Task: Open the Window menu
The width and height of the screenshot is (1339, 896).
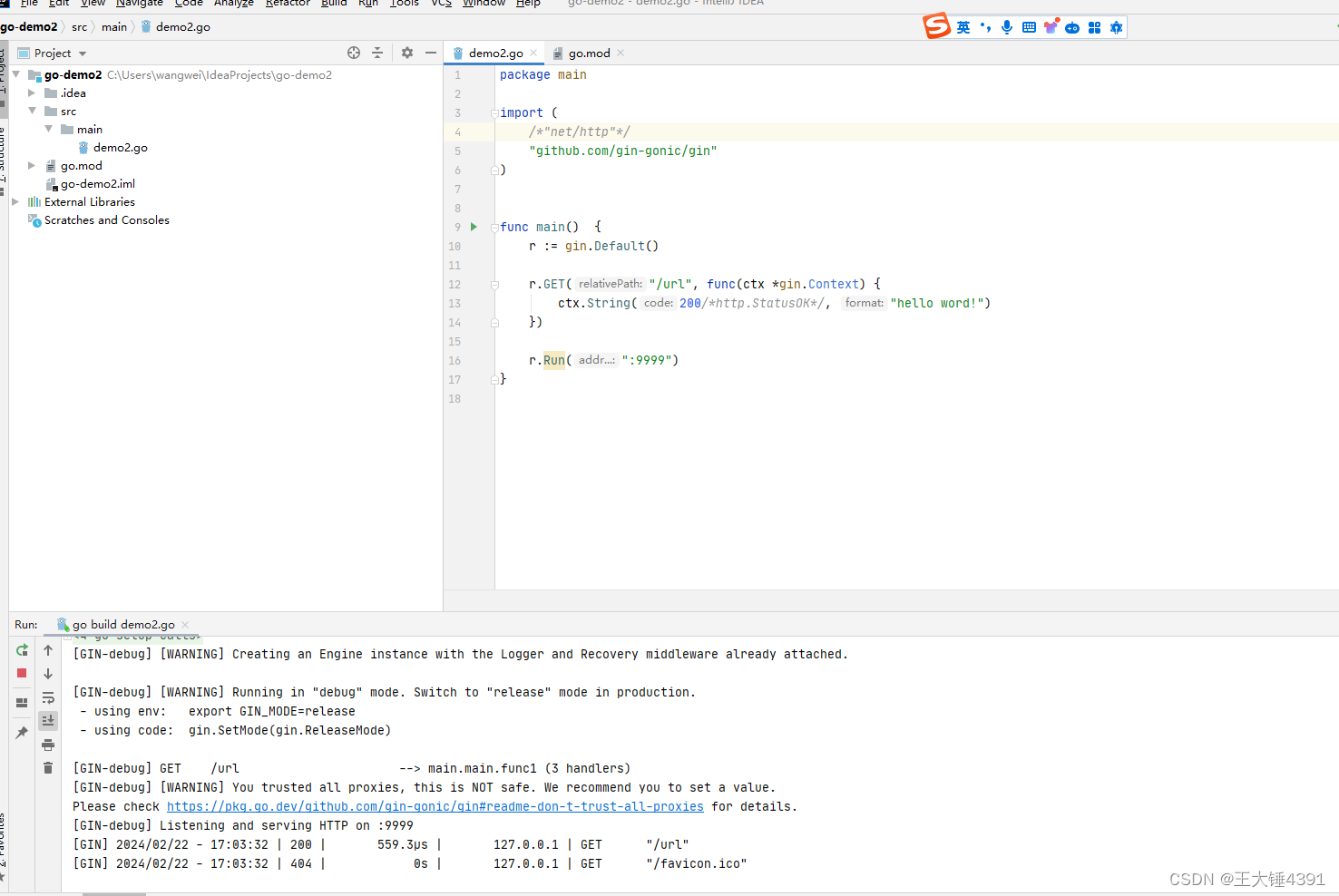Action: [x=484, y=4]
